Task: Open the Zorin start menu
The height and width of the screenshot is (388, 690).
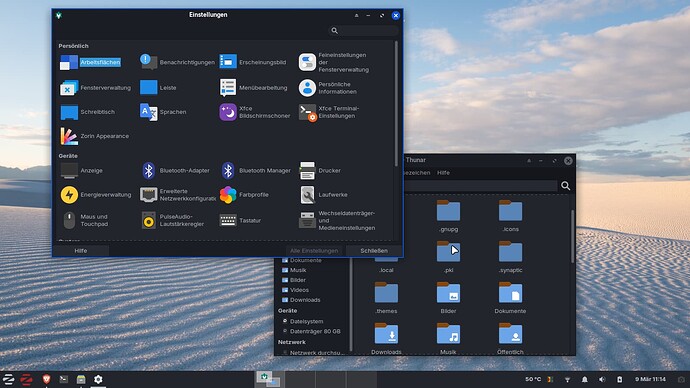Action: [x=8, y=379]
